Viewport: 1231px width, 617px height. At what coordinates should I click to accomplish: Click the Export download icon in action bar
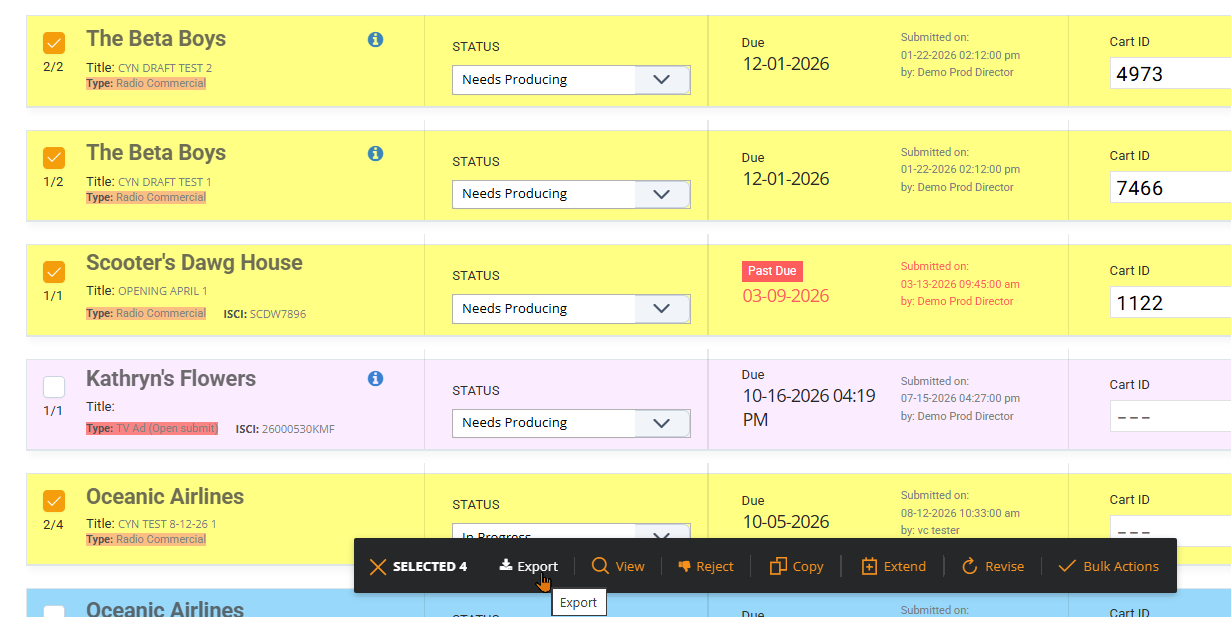(x=506, y=566)
